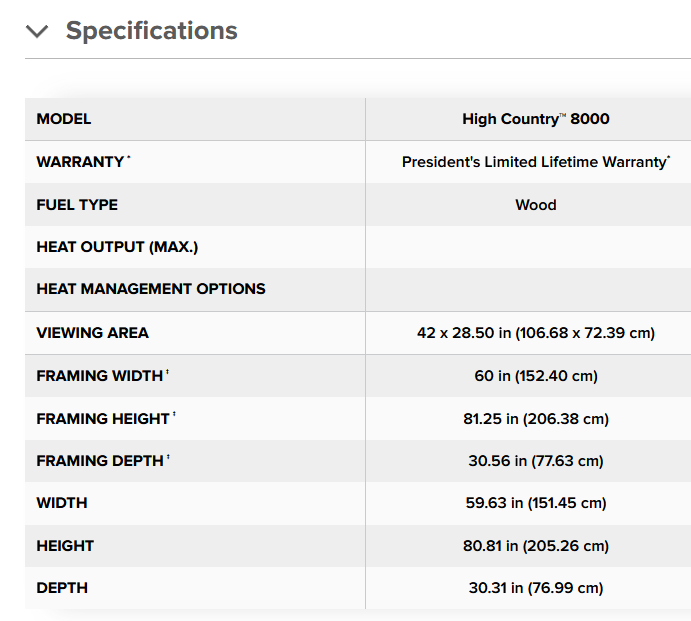Viewport: 691px width, 621px height.
Task: Select the MODEL row label
Action: [64, 119]
